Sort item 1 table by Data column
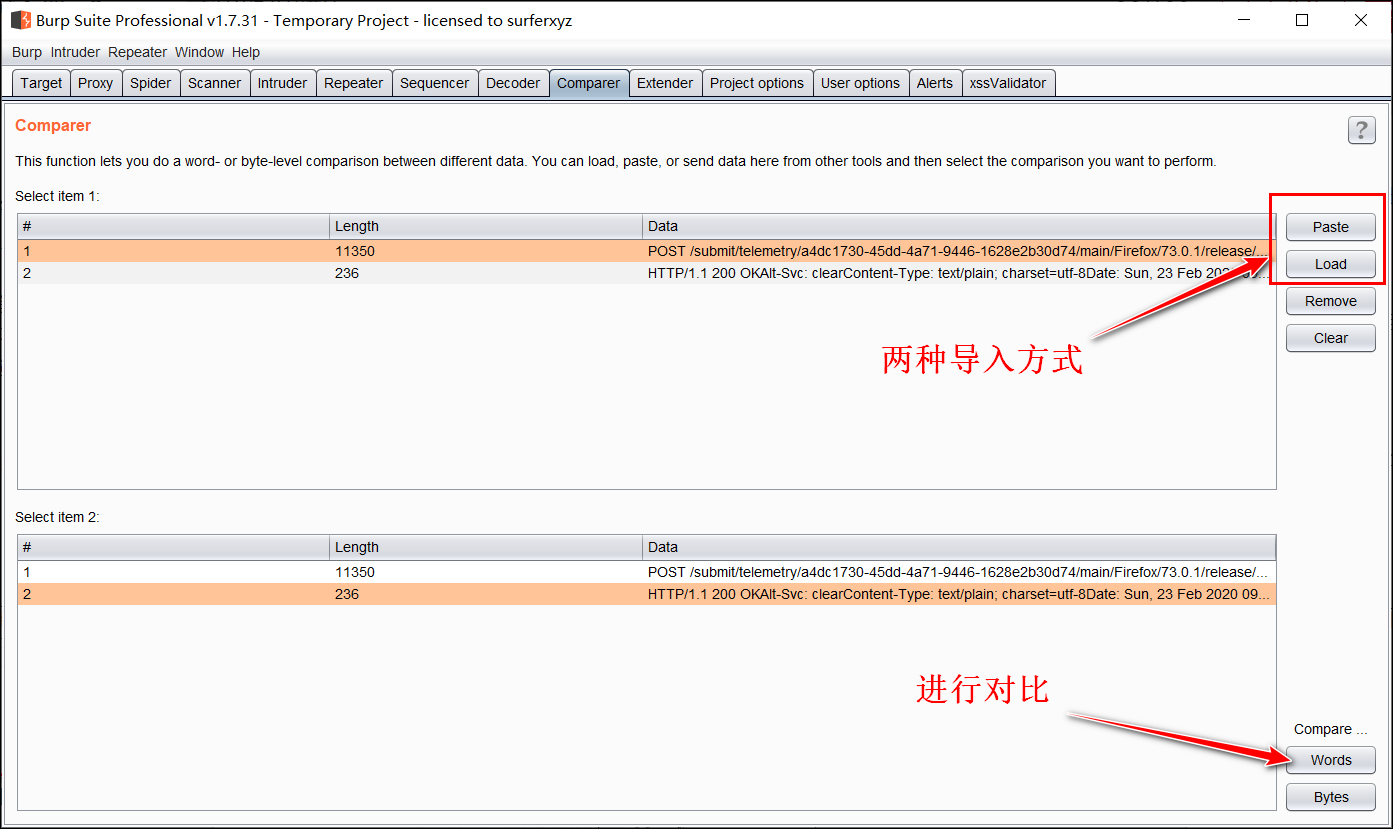Image resolution: width=1393 pixels, height=829 pixels. (x=959, y=226)
